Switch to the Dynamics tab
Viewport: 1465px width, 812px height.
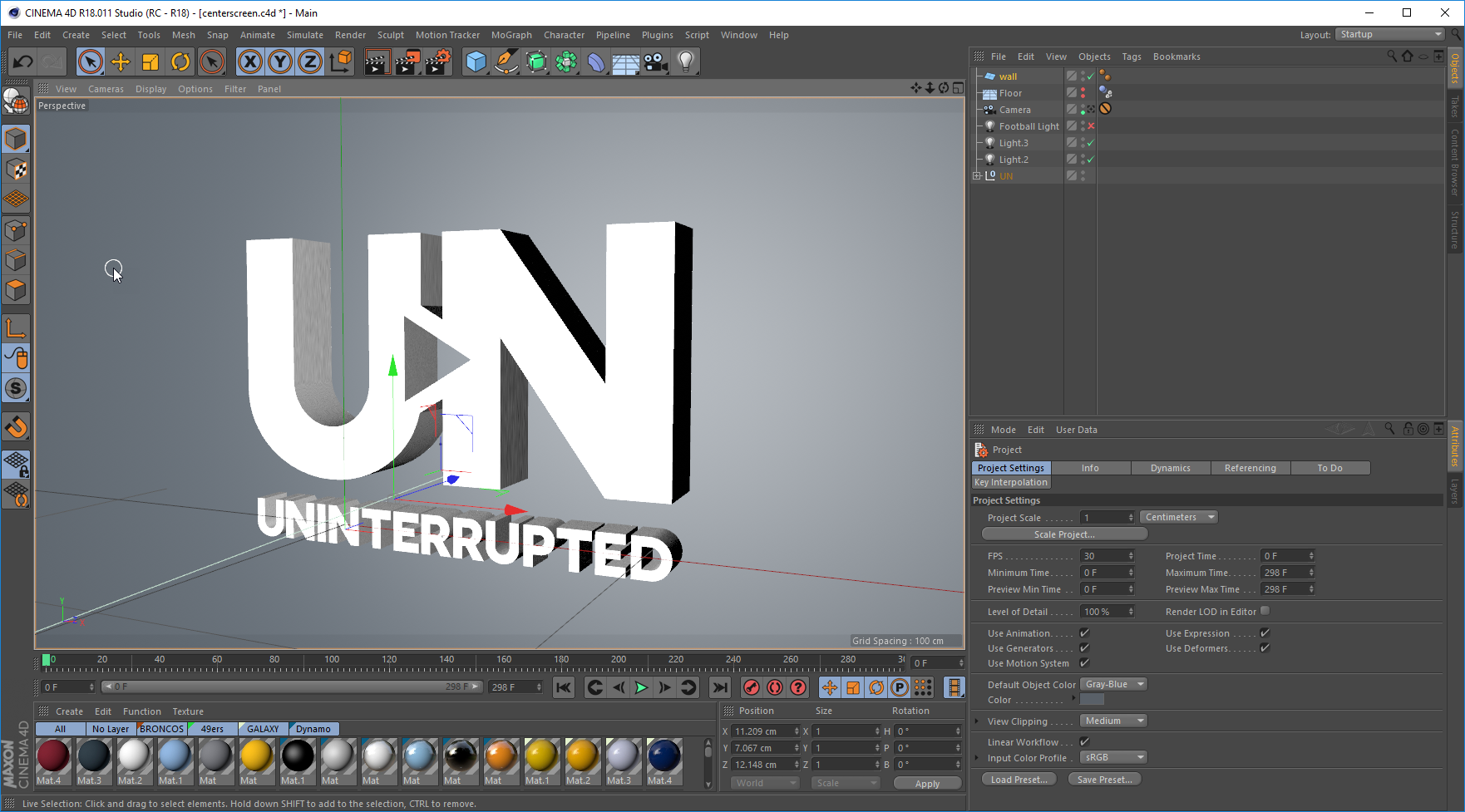click(1171, 467)
